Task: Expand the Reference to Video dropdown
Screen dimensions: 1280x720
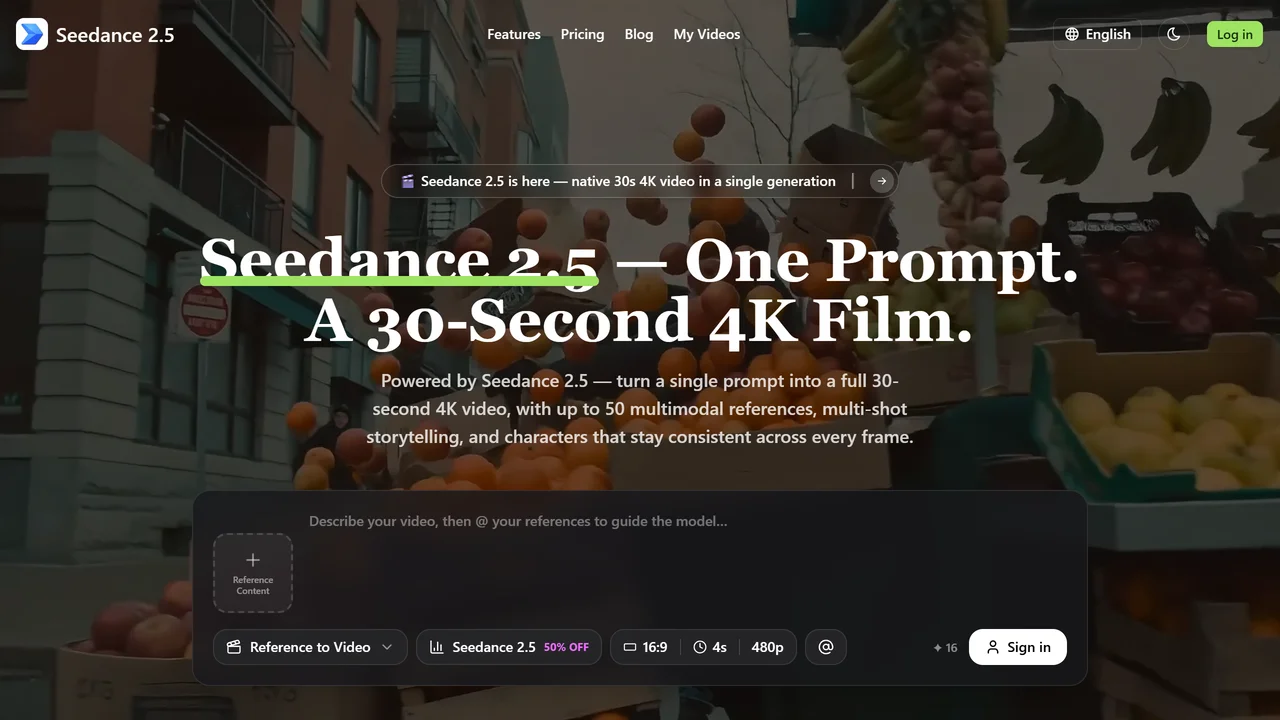Action: point(310,647)
